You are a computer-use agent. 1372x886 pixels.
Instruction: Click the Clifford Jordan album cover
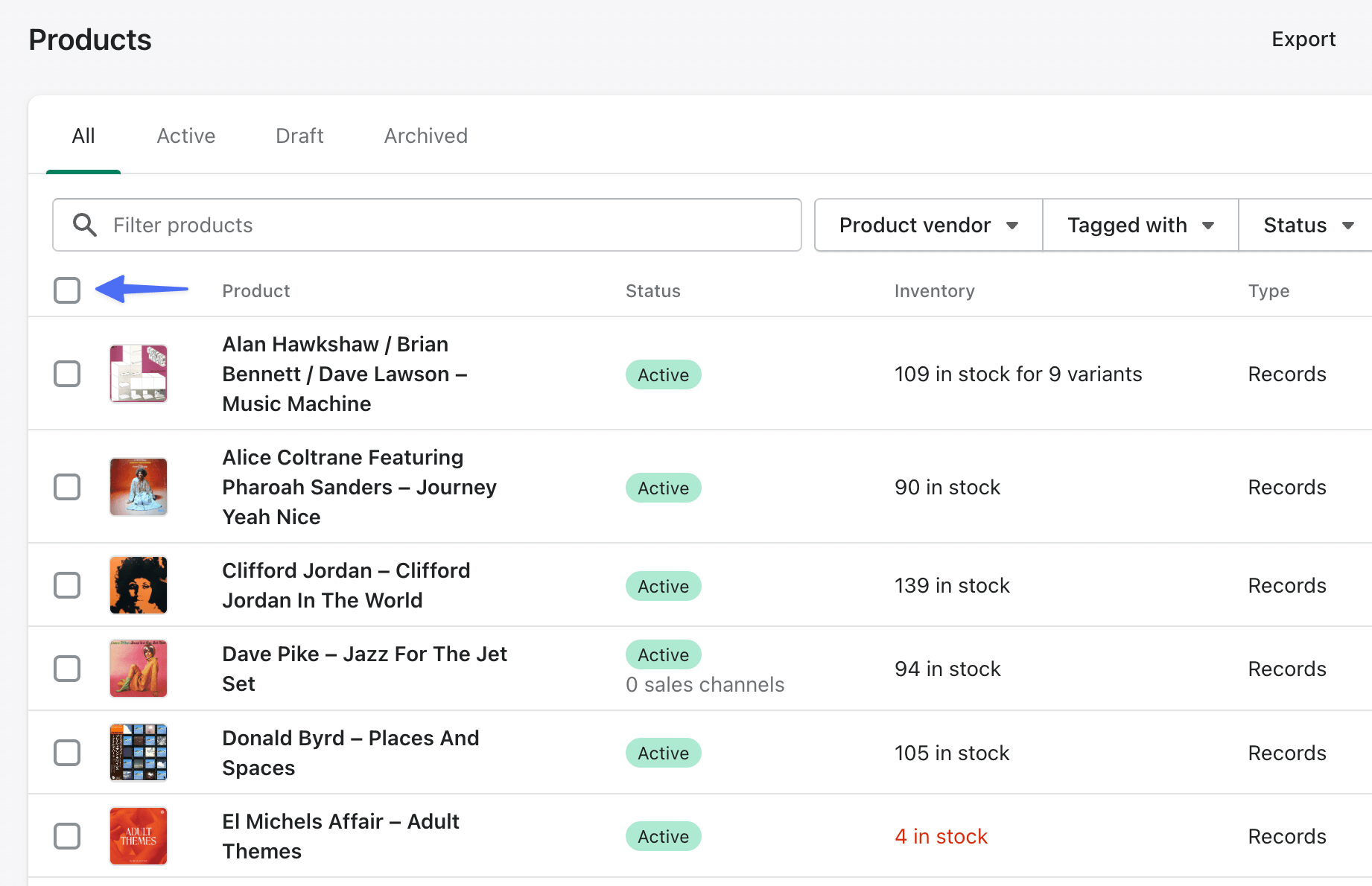138,584
